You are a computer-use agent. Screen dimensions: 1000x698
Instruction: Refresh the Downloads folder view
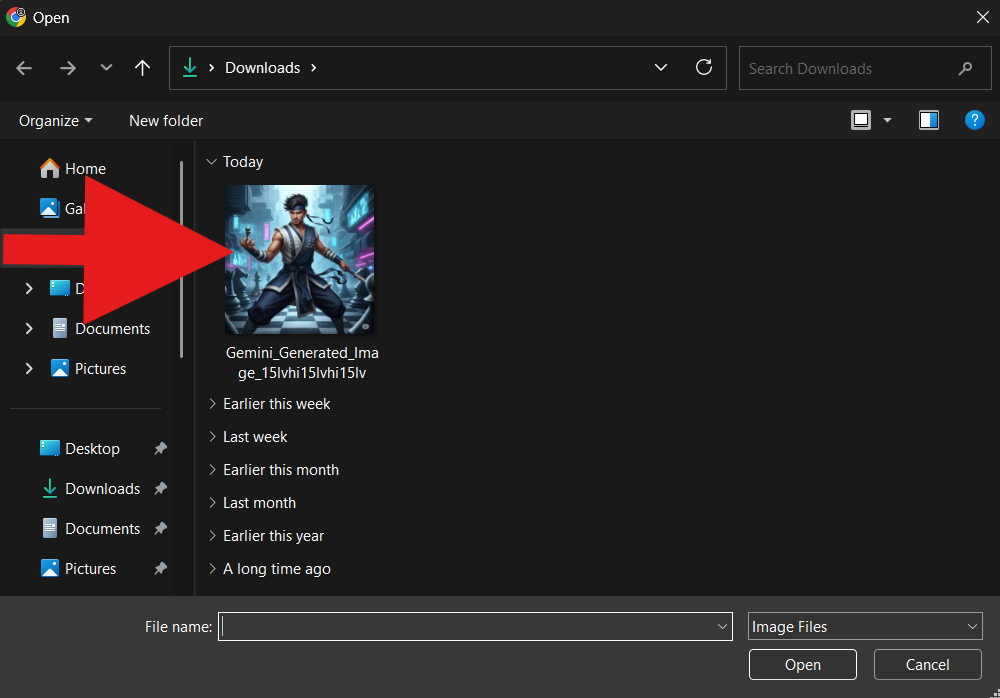[x=703, y=67]
